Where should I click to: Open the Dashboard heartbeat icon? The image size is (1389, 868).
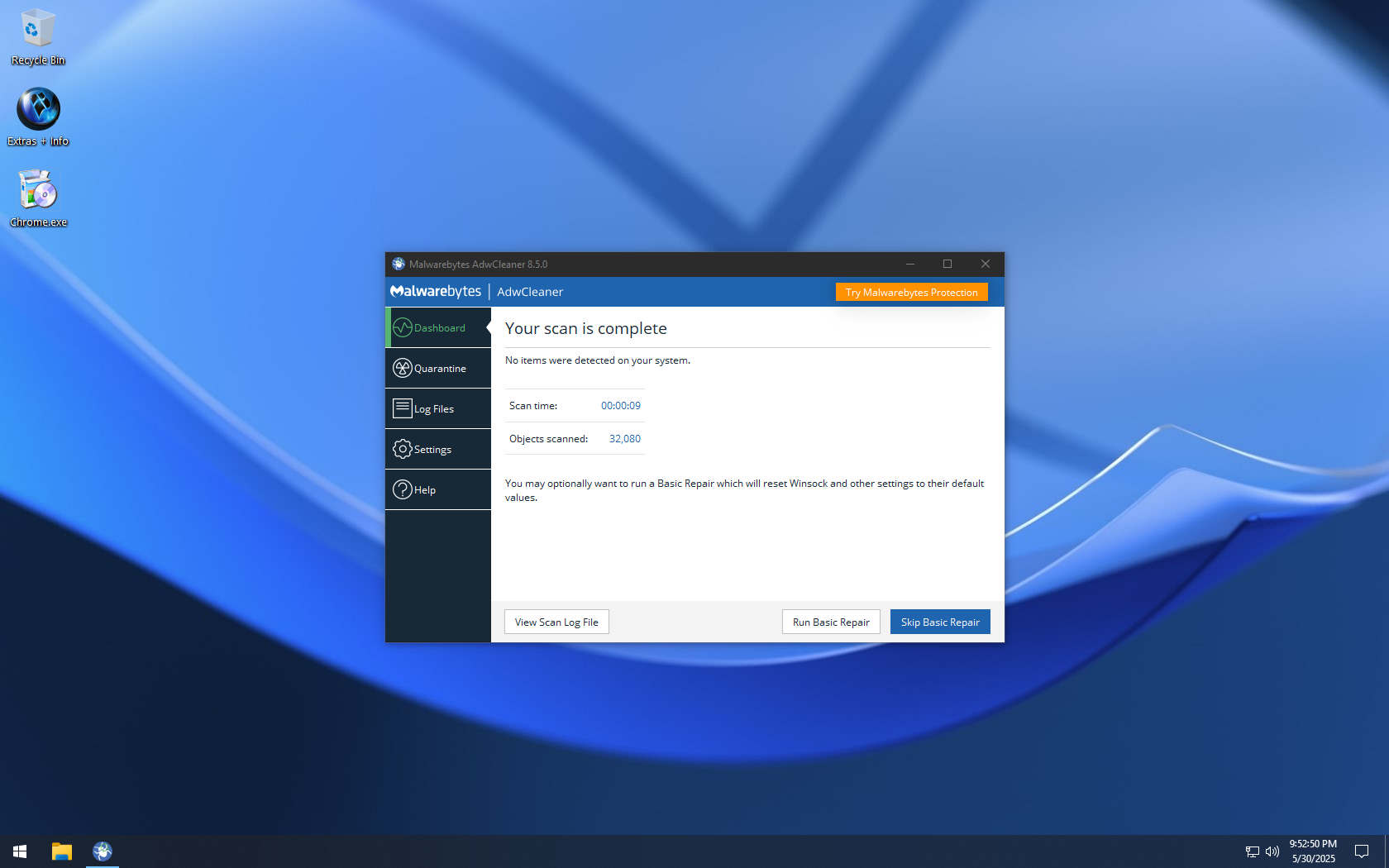click(x=403, y=327)
